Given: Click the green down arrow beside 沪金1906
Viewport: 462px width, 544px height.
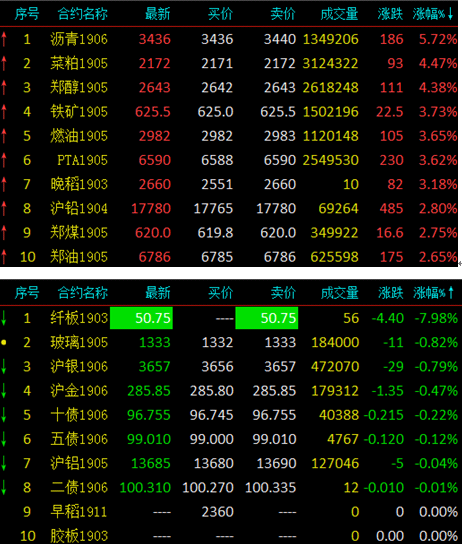Looking at the screenshot, I should coord(4,391).
